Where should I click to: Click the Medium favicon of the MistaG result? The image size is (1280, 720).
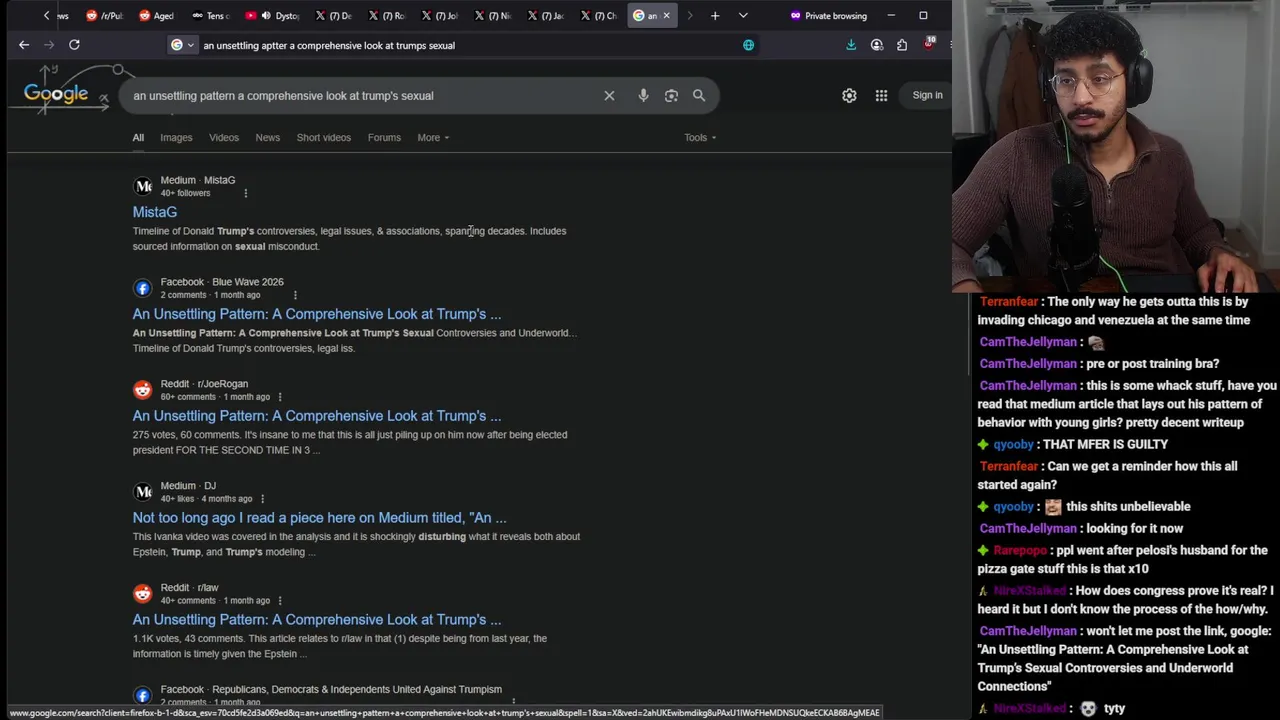143,186
